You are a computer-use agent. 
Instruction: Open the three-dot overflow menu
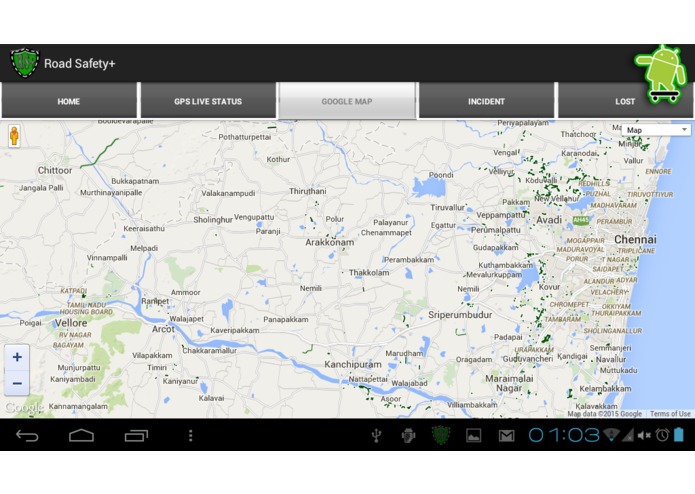tap(191, 436)
